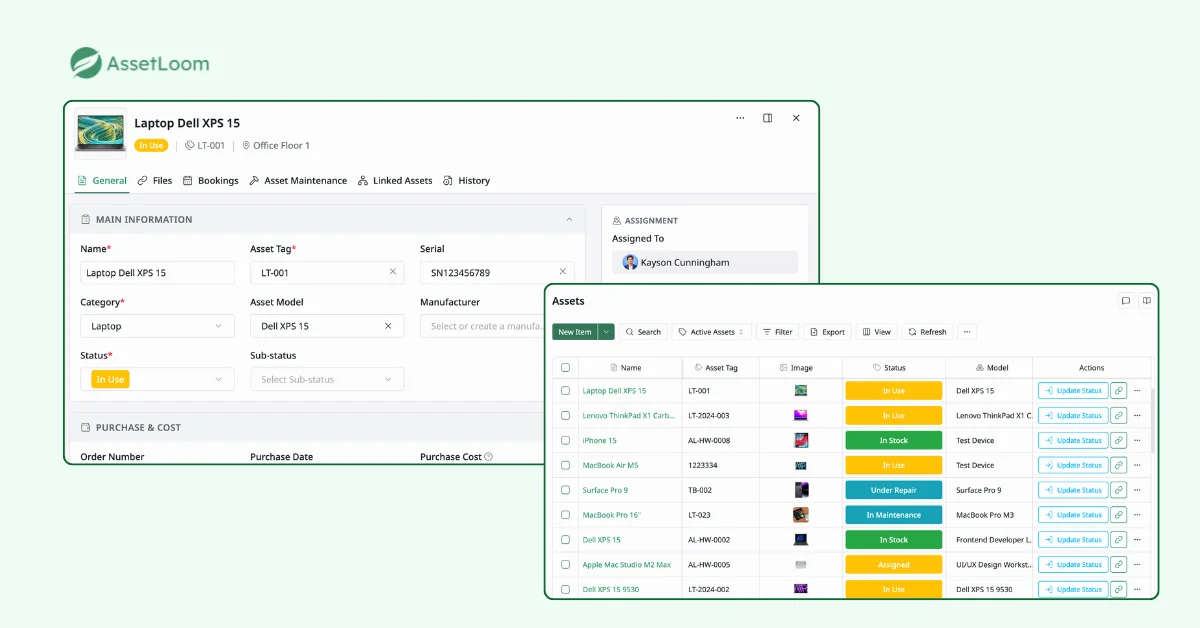Check the Laptop Dell XPS 15 row checkbox
The height and width of the screenshot is (628, 1200).
click(x=565, y=391)
